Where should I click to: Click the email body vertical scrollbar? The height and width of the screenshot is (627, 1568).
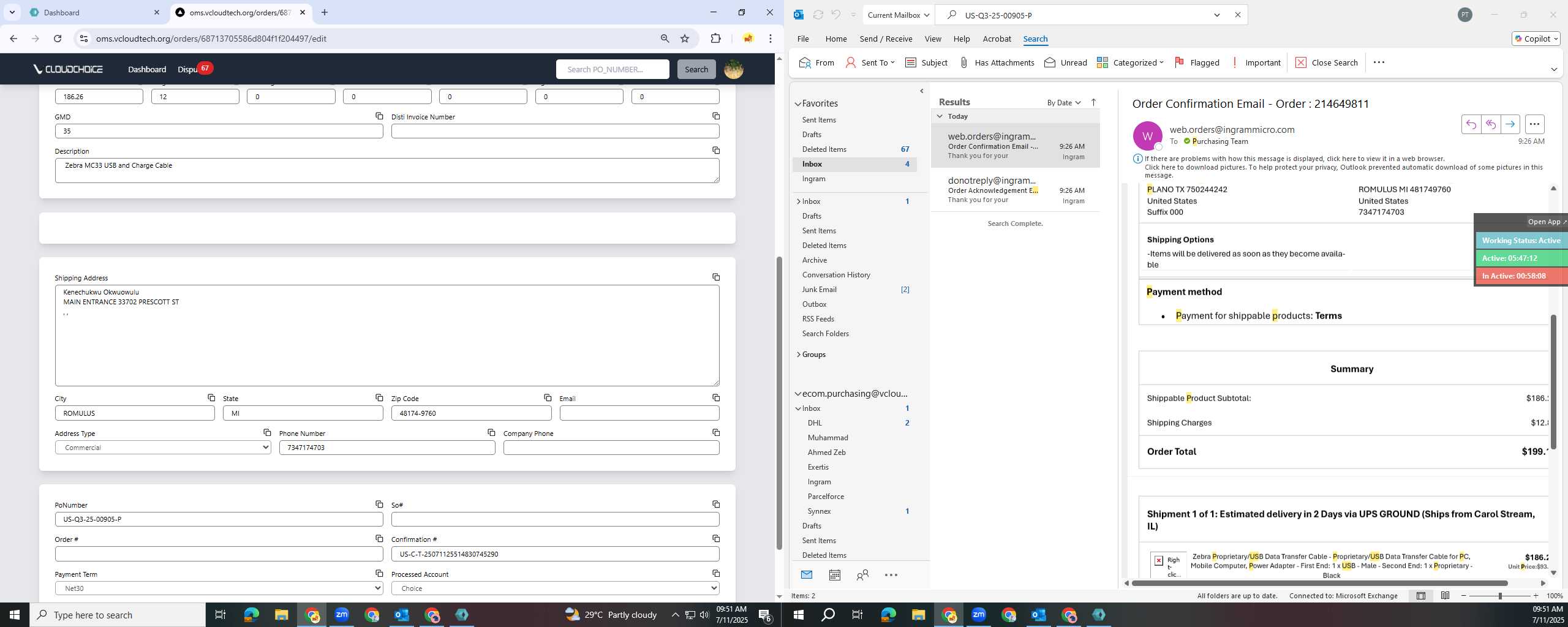pos(1553,381)
